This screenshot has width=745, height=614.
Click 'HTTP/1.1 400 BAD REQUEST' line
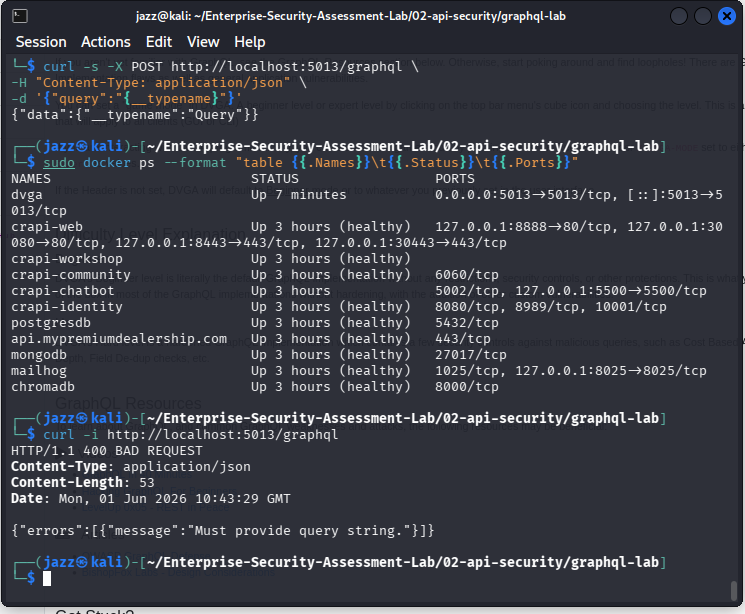[107, 451]
